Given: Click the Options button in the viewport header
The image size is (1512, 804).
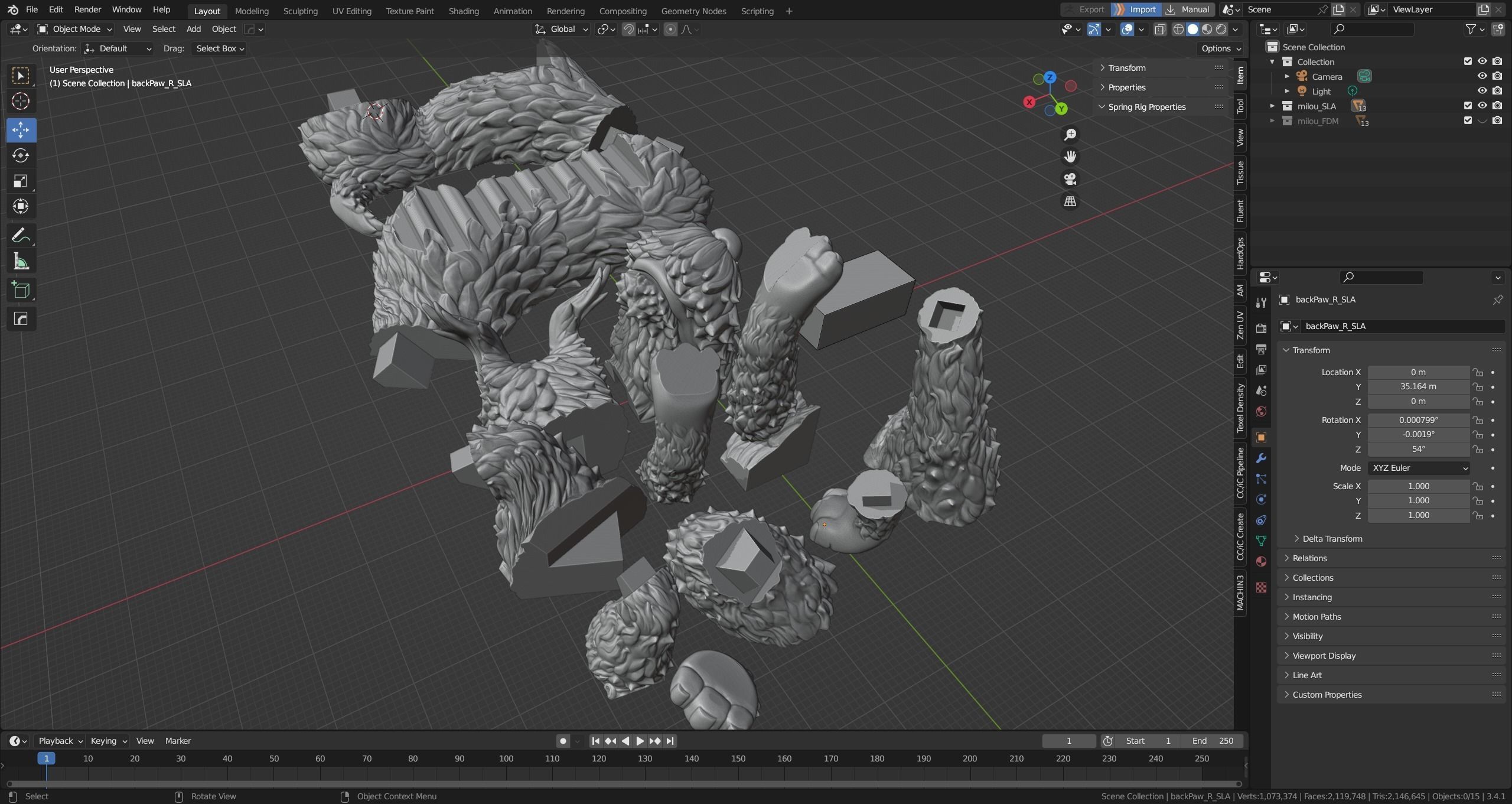Looking at the screenshot, I should (1220, 48).
